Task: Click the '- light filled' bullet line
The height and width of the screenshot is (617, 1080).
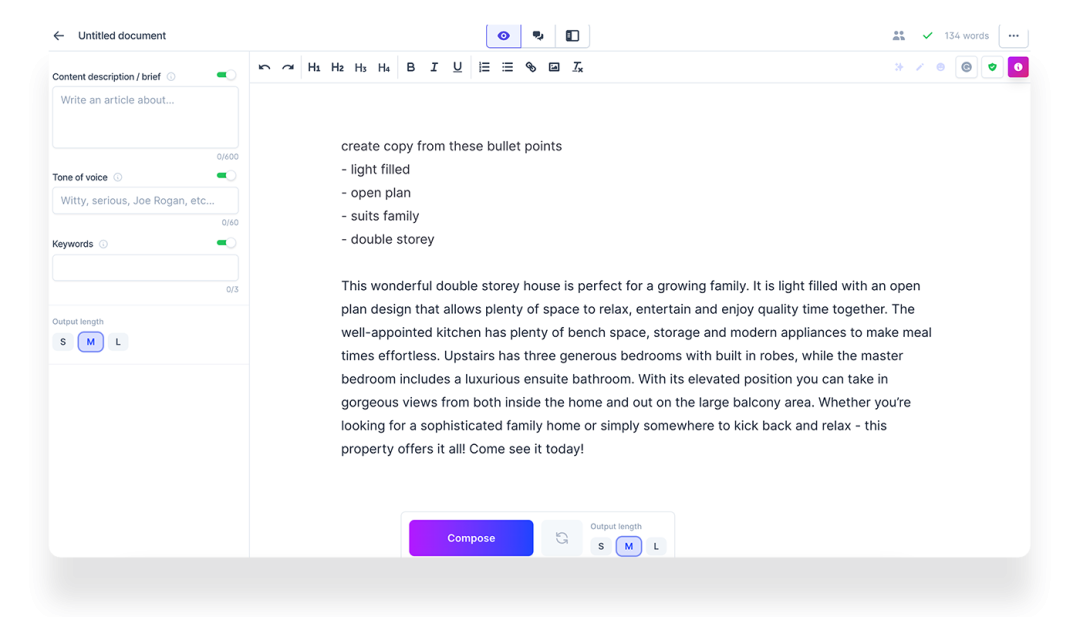Action: tap(375, 169)
